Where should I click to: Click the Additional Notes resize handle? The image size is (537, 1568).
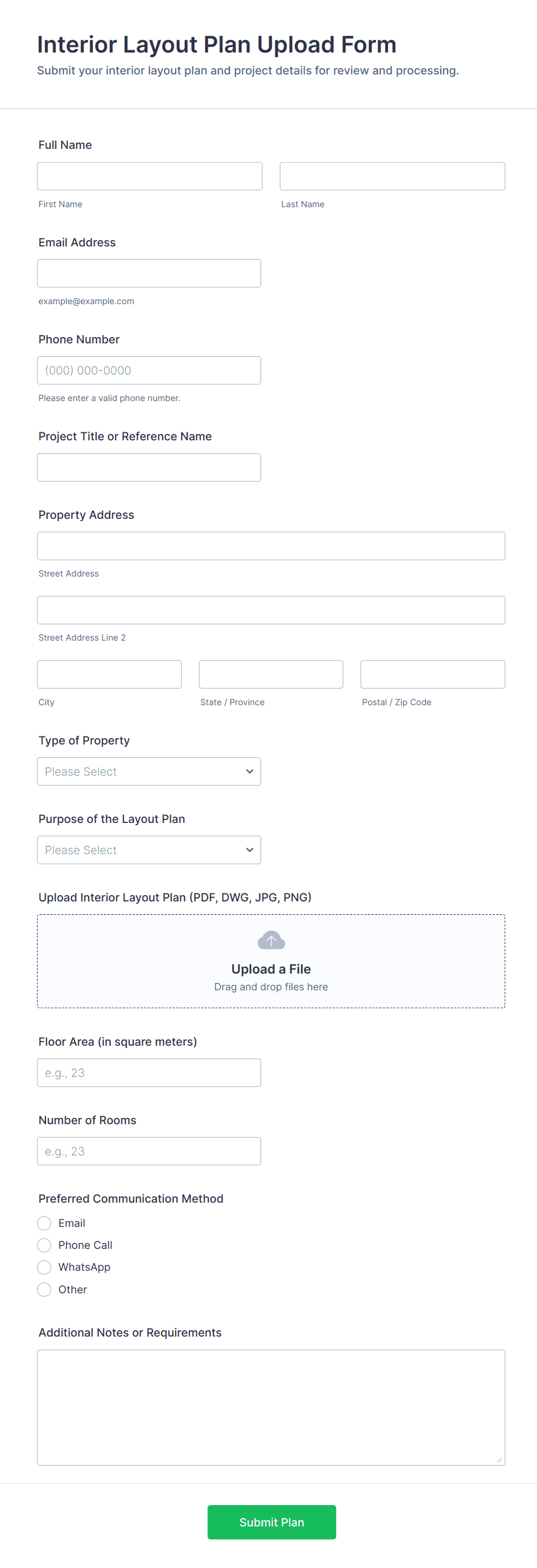(499, 1459)
